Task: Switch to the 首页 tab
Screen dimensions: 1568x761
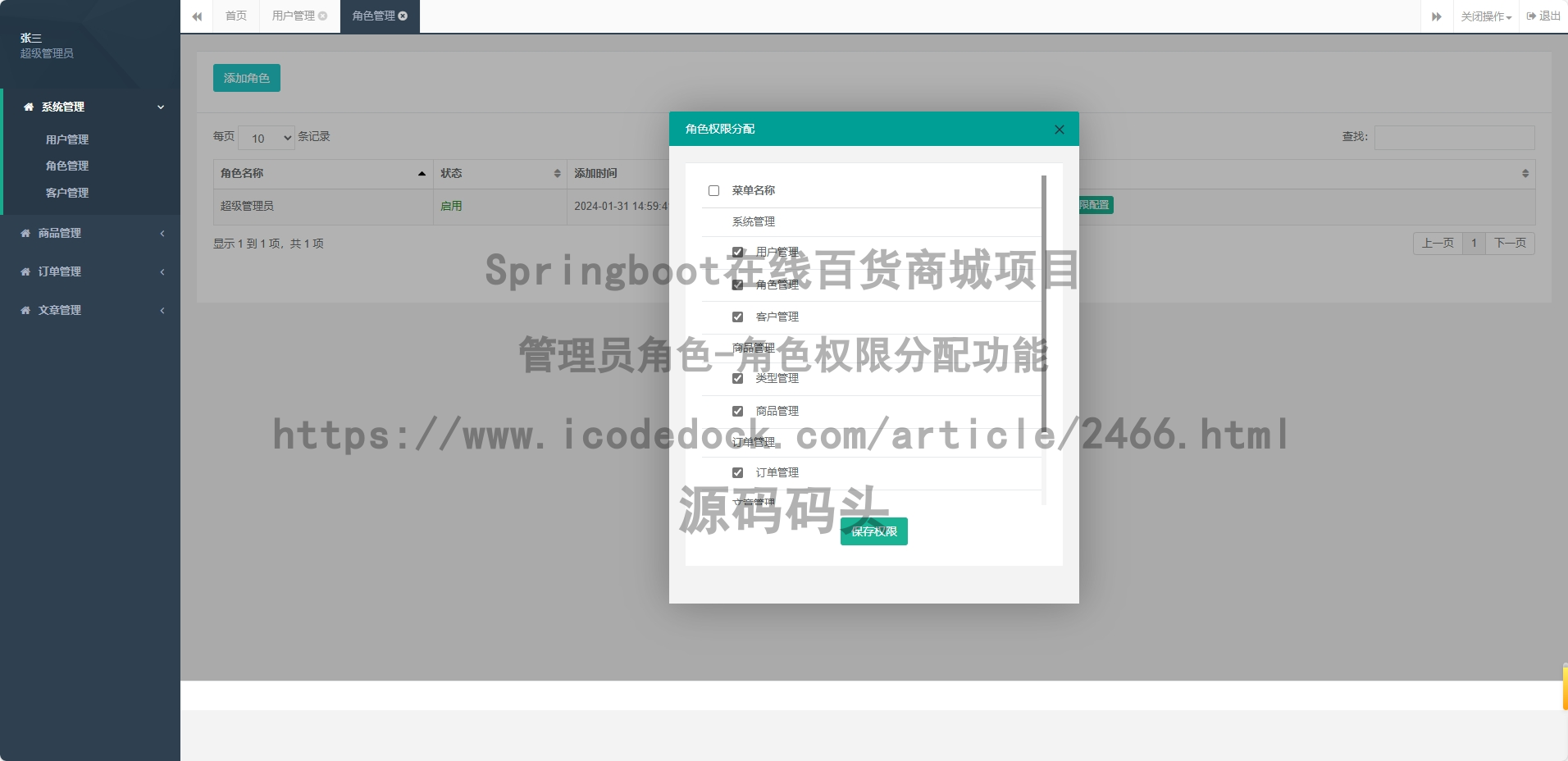Action: (x=236, y=16)
